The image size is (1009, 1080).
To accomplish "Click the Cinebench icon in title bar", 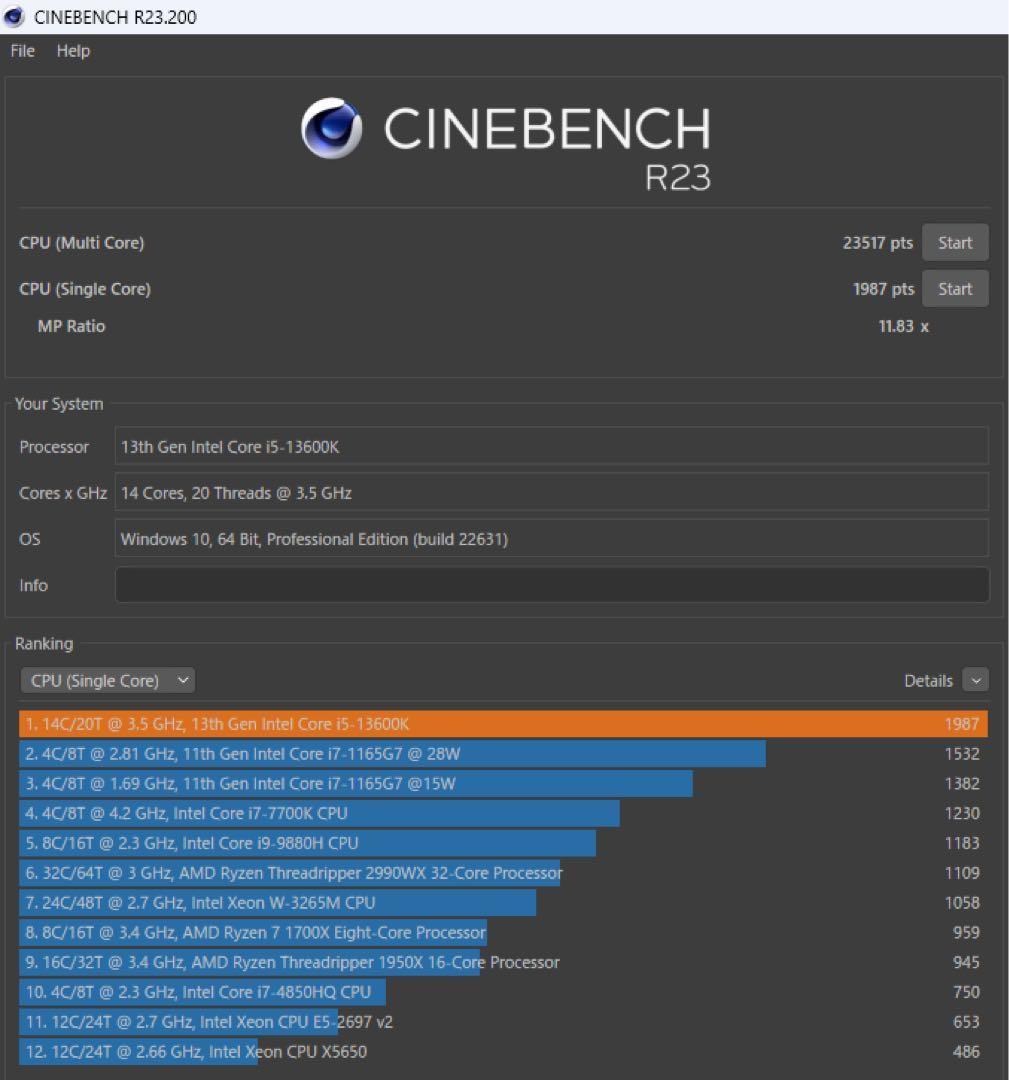I will point(15,17).
